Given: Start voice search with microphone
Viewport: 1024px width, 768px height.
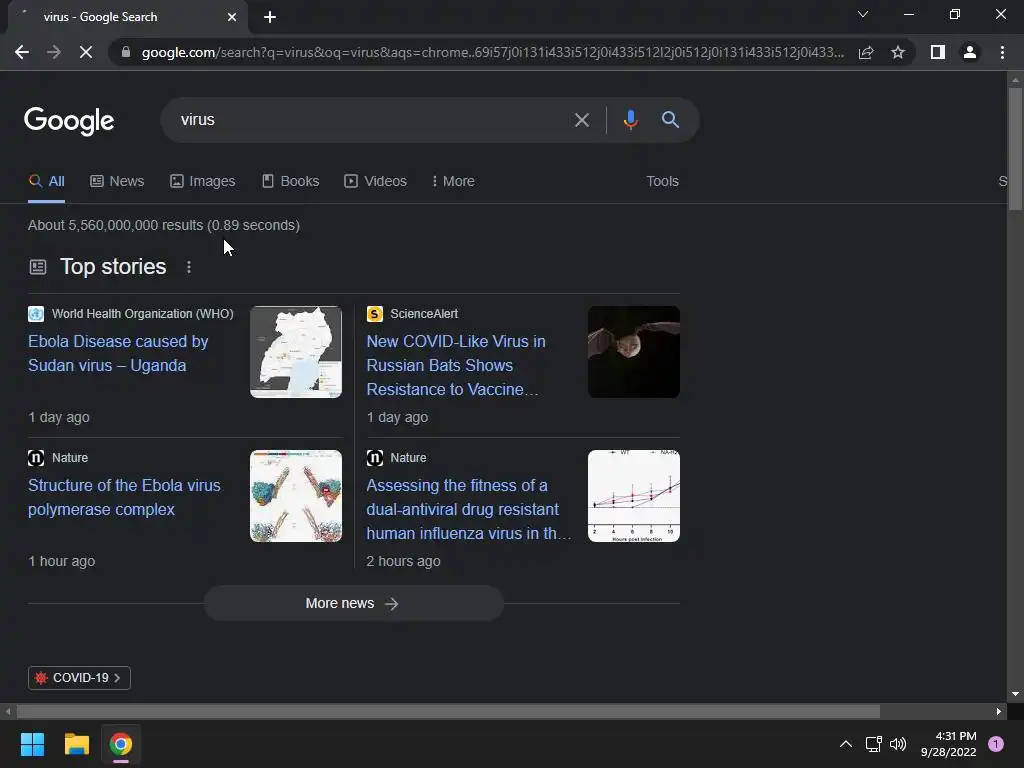Looking at the screenshot, I should click(x=630, y=120).
